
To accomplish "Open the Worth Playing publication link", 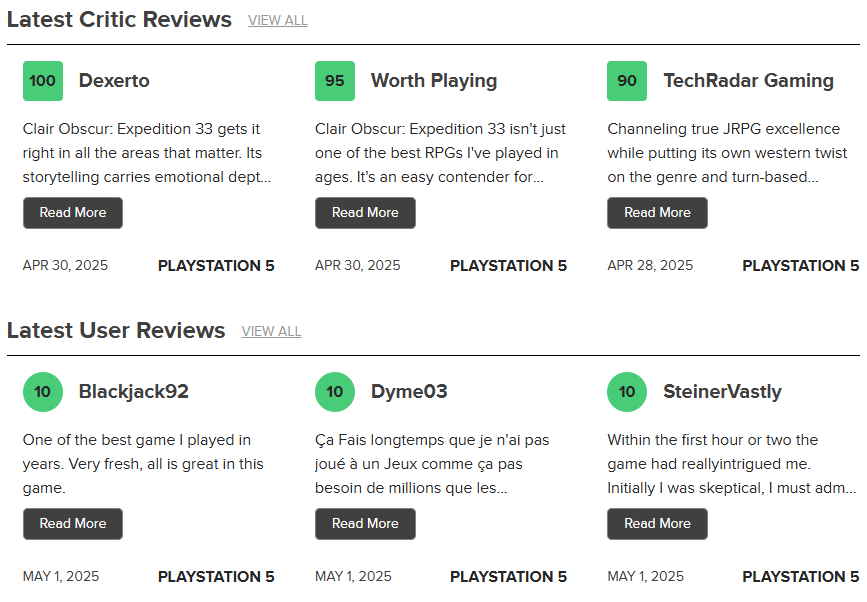I will click(x=434, y=81).
